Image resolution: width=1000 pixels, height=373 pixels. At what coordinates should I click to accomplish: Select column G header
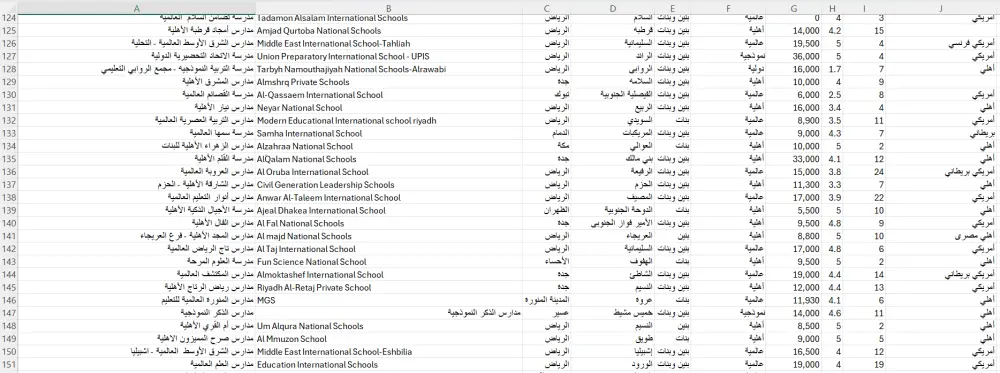[794, 8]
